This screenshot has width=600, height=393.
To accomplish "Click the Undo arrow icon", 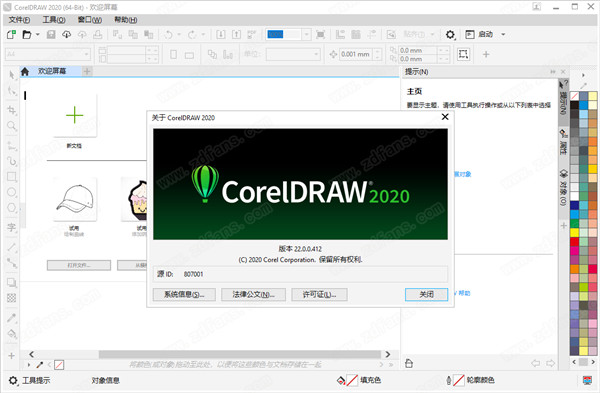I will tap(168, 35).
